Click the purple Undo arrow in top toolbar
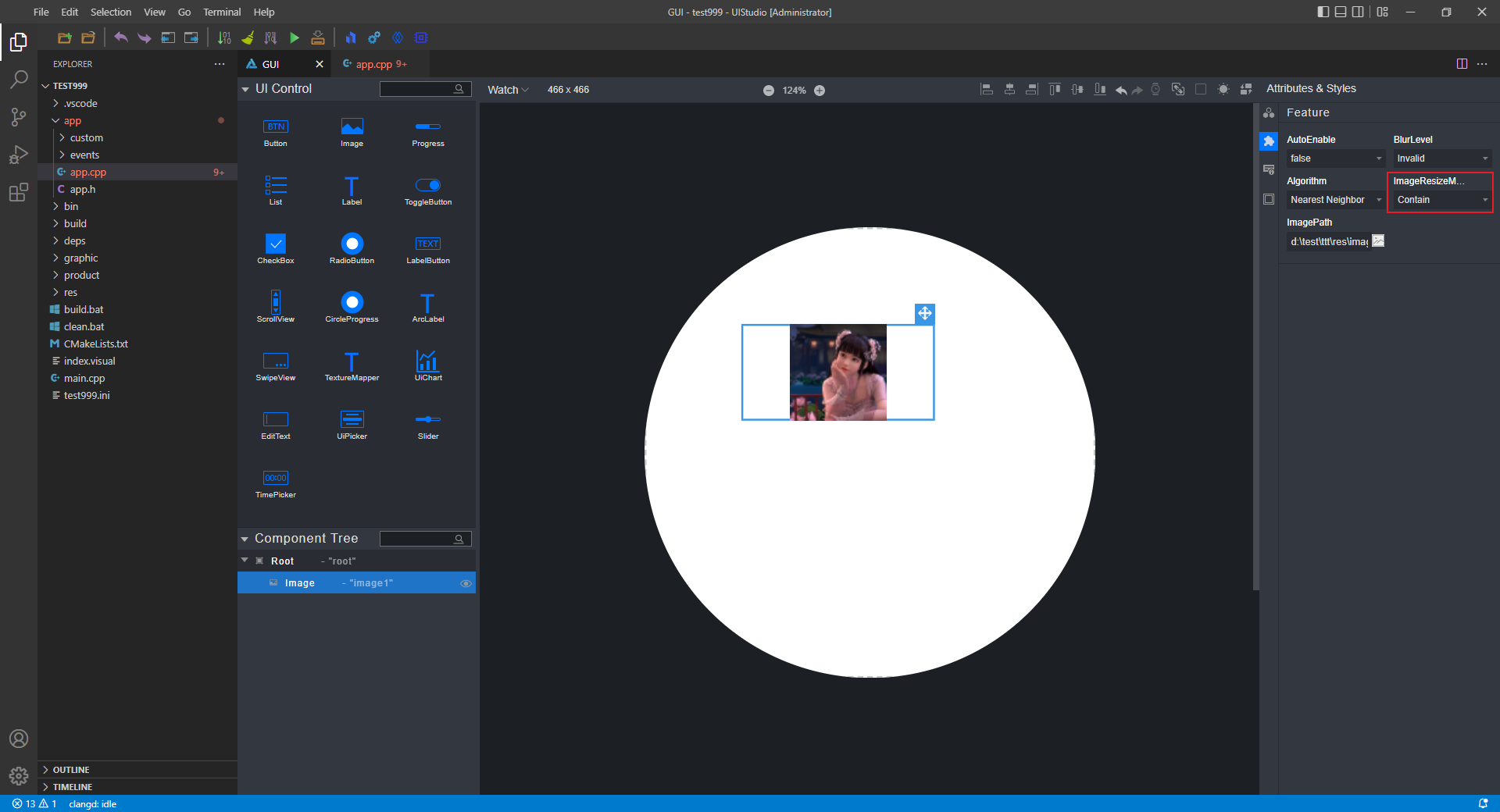 [x=120, y=37]
